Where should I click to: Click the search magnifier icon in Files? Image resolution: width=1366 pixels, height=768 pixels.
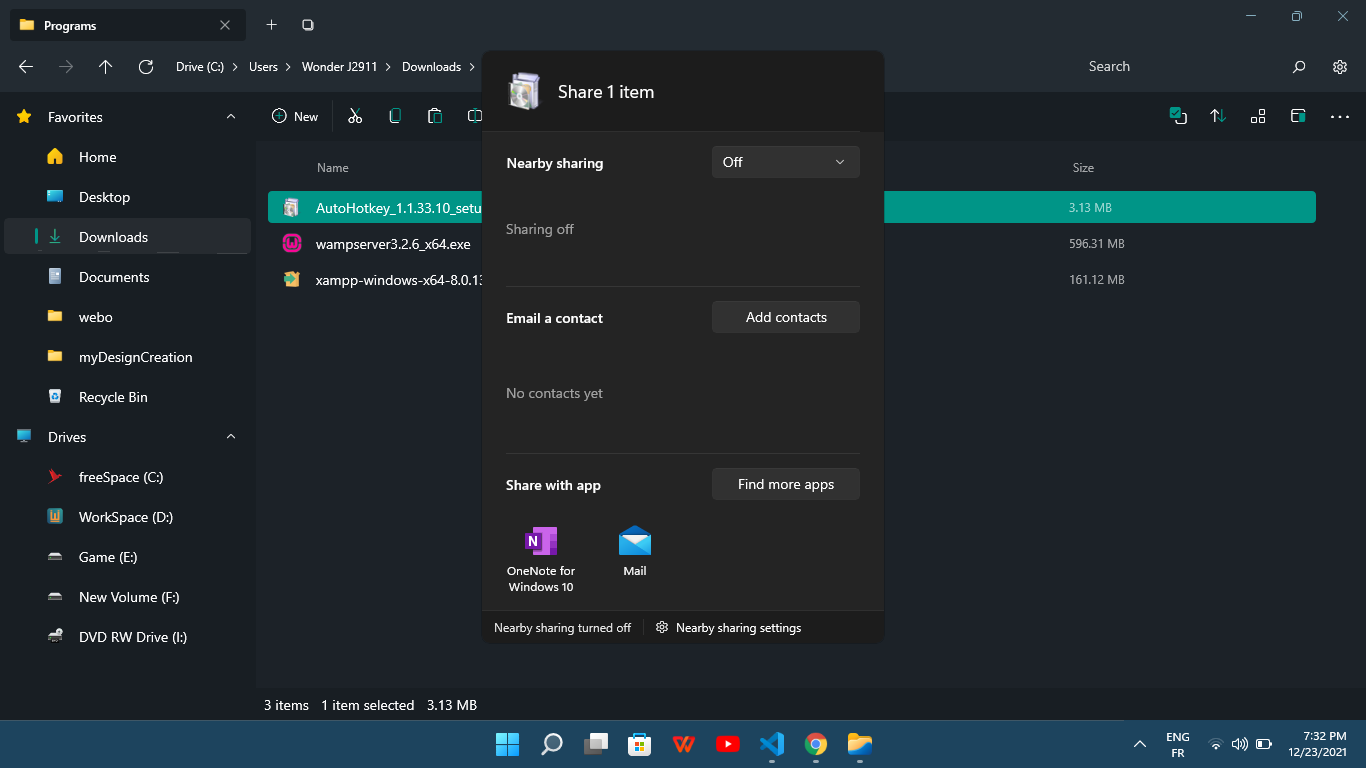click(1299, 67)
